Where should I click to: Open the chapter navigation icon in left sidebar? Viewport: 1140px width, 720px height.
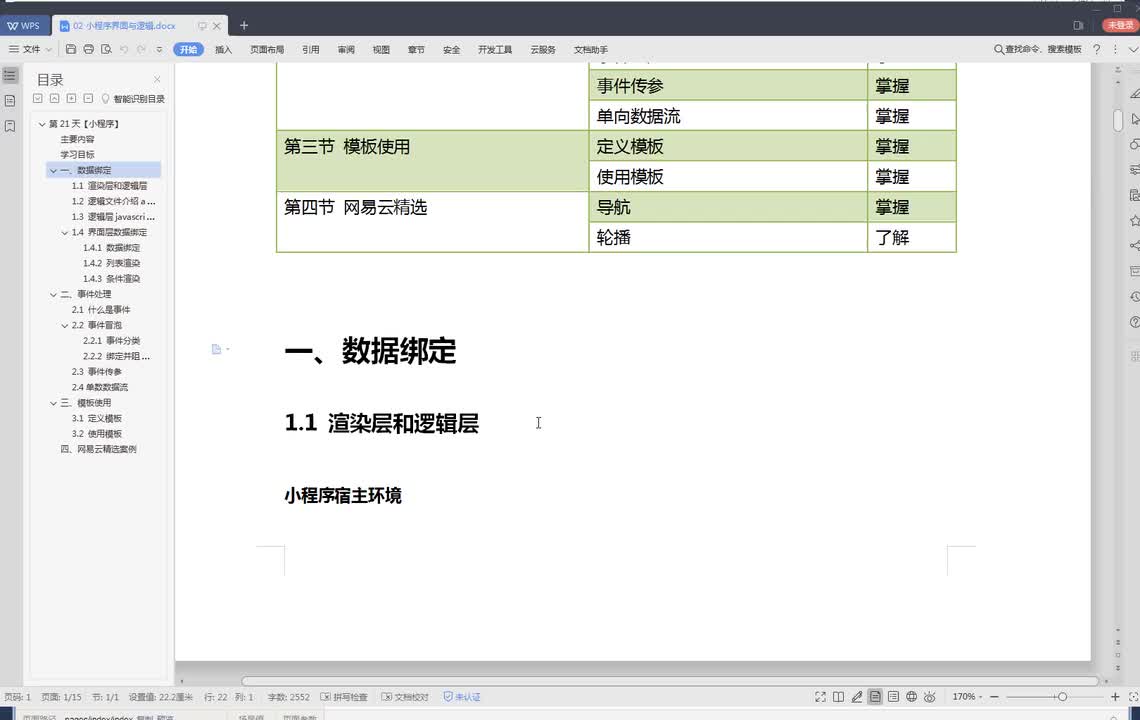[10, 100]
